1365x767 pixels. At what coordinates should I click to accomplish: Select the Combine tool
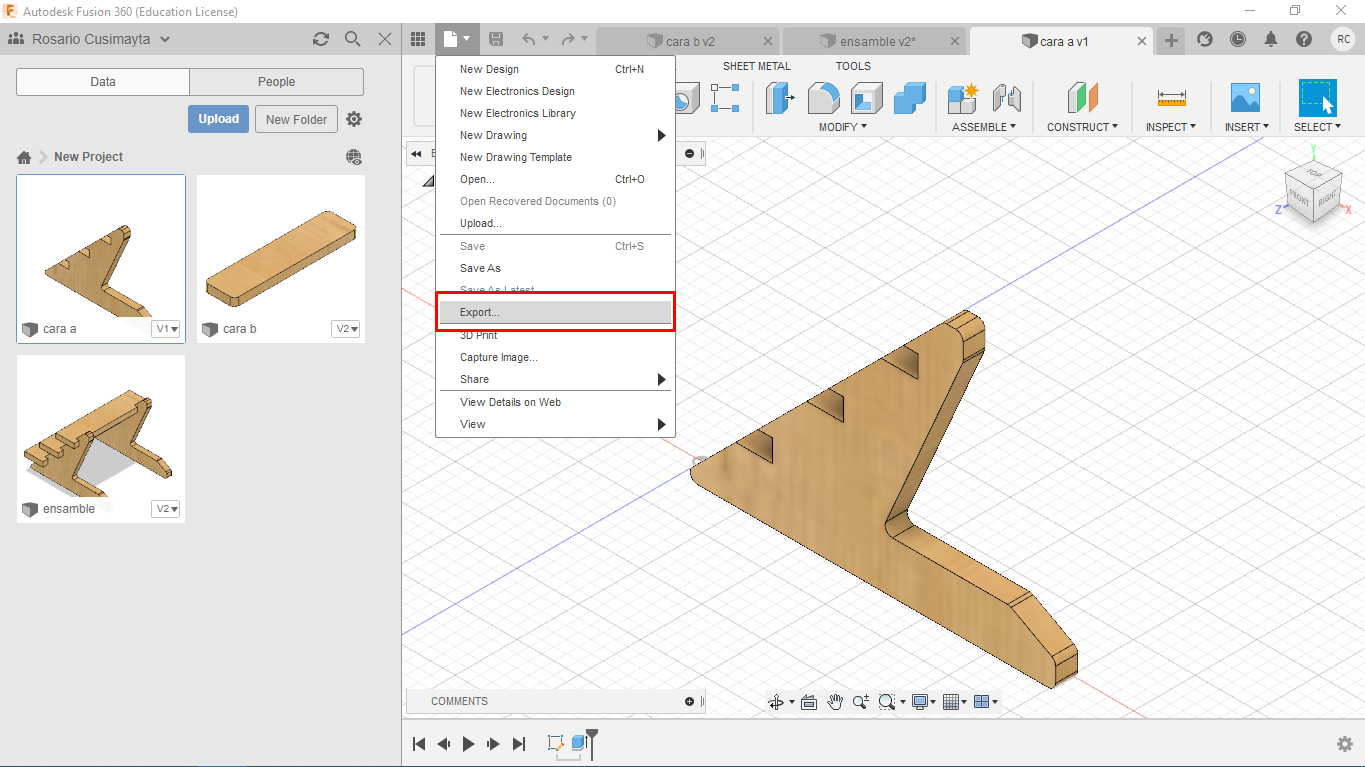point(910,98)
